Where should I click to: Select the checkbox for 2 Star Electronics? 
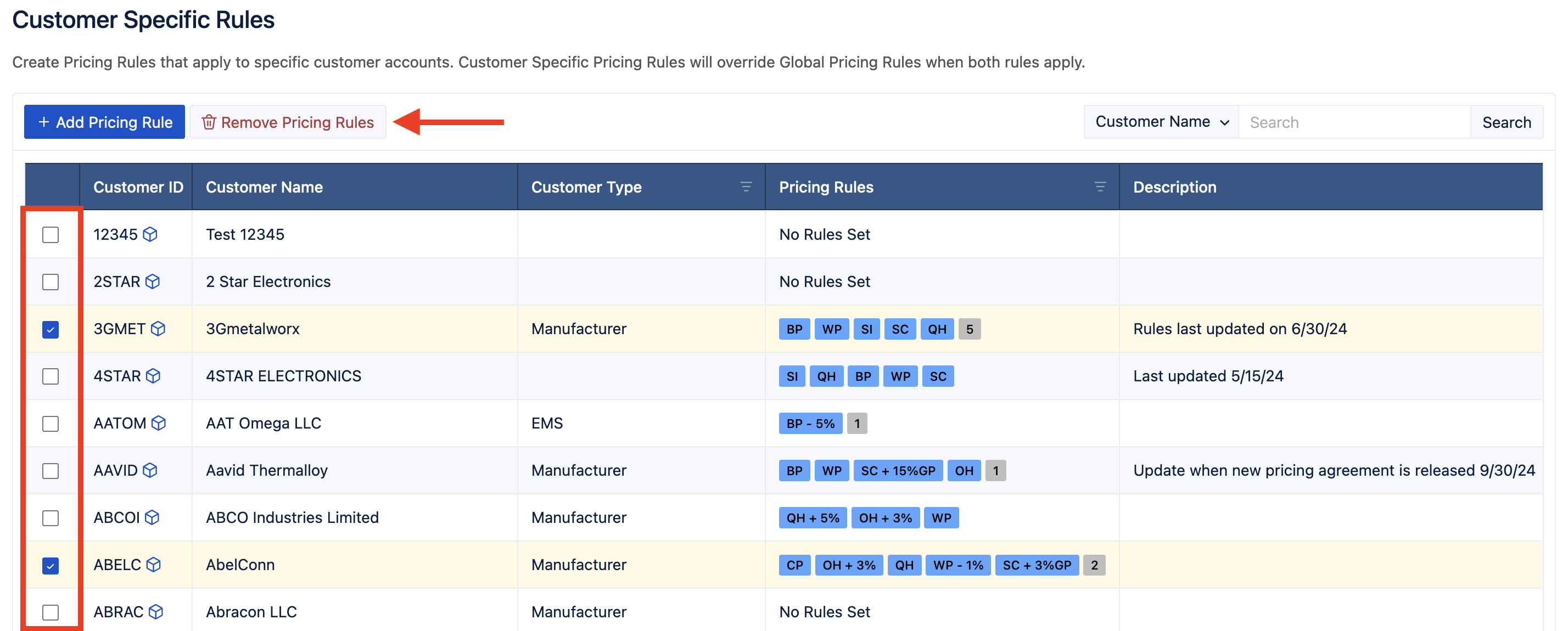coord(51,281)
